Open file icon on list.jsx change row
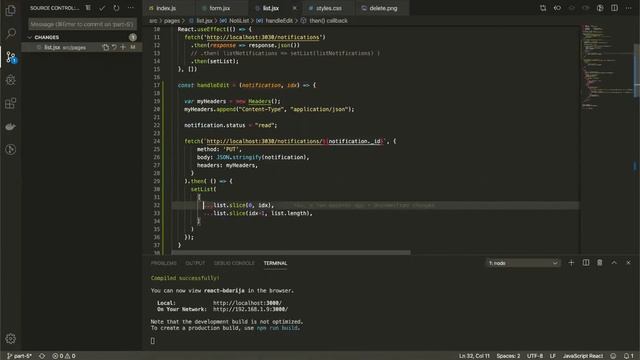Image resolution: width=640 pixels, height=360 pixels. pos(105,47)
